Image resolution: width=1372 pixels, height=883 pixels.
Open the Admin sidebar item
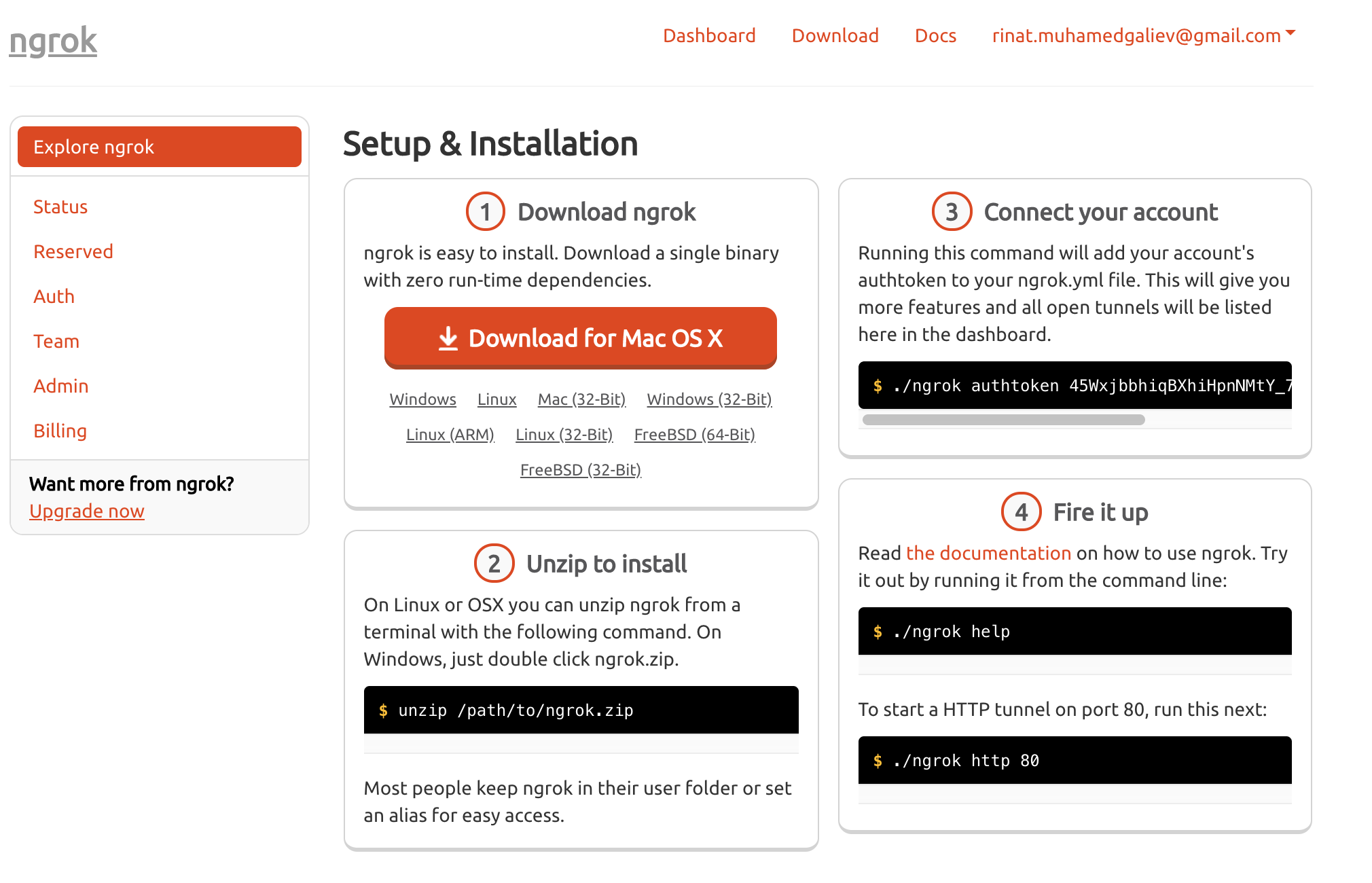(61, 386)
